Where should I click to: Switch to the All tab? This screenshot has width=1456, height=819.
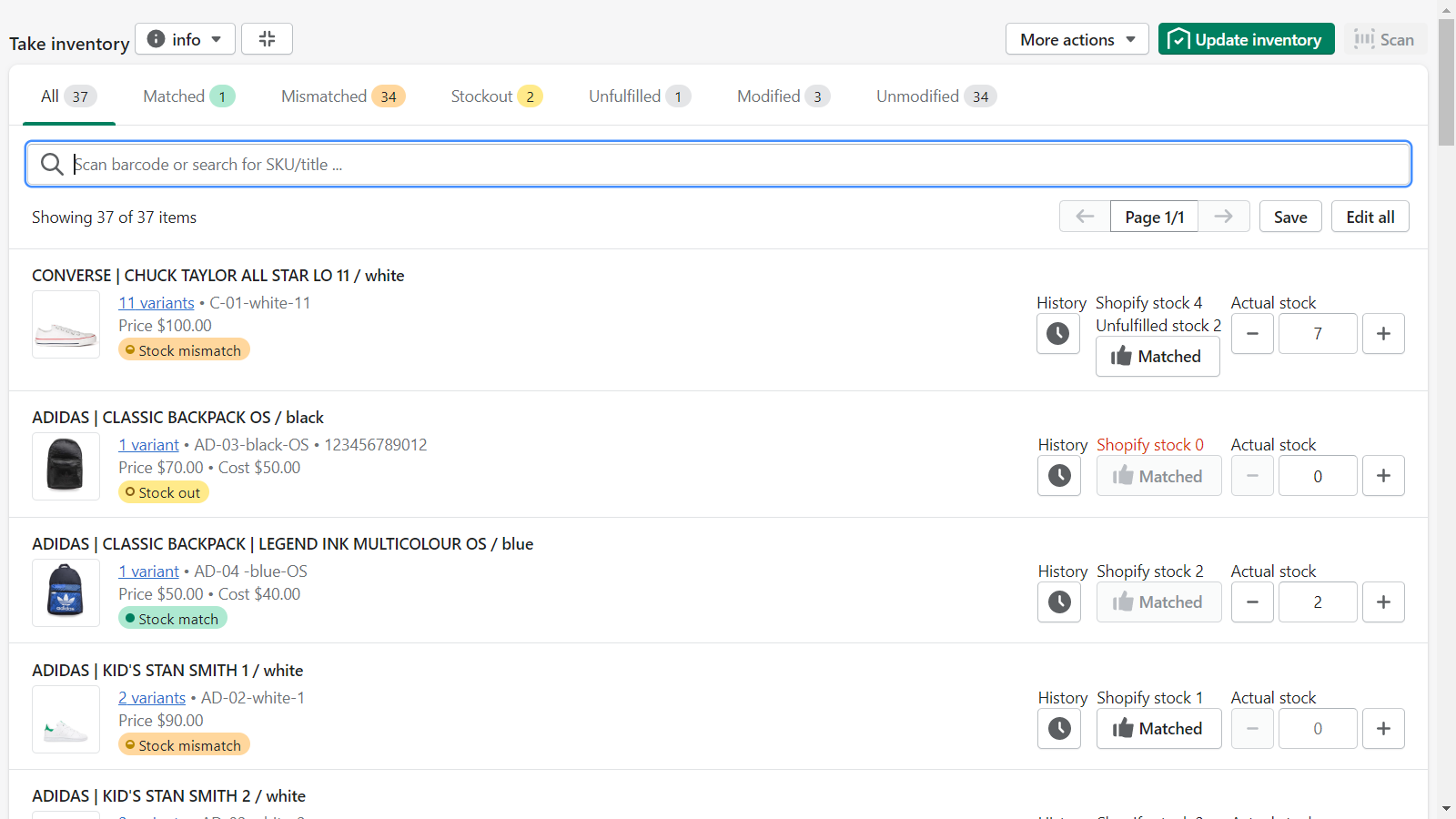pyautogui.click(x=68, y=96)
